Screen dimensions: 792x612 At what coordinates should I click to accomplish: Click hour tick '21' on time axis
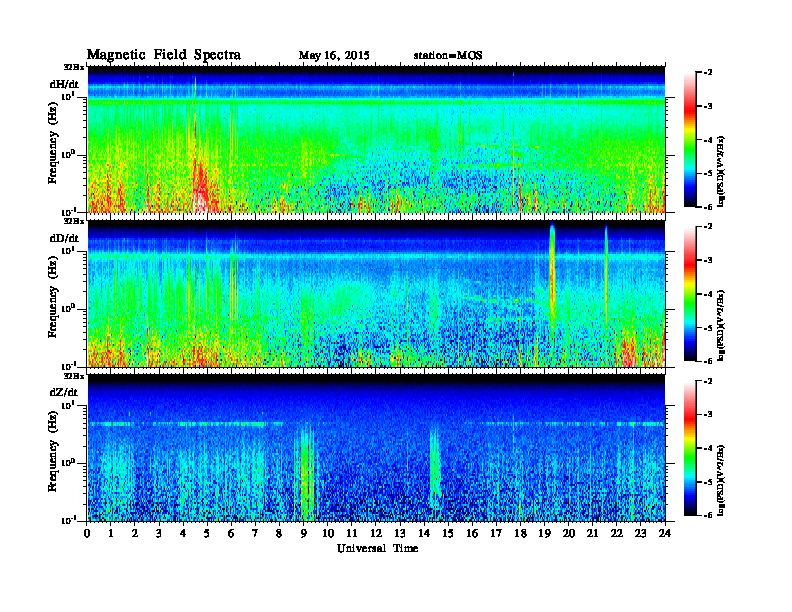(592, 534)
